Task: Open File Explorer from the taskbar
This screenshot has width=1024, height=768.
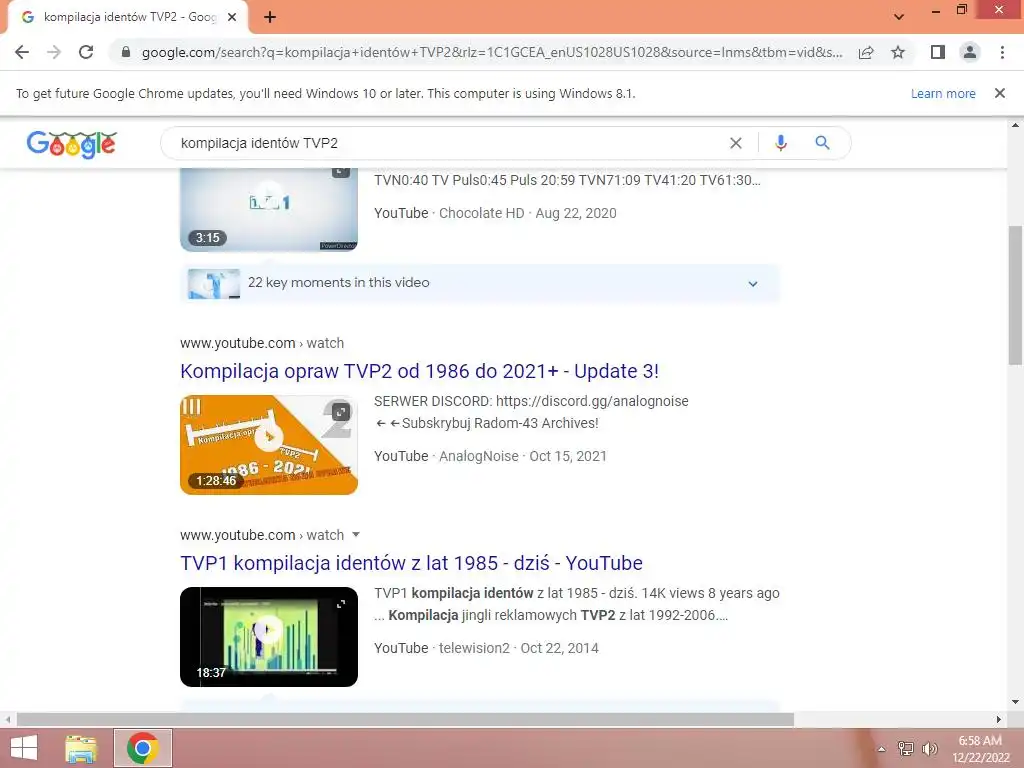Action: coord(81,748)
